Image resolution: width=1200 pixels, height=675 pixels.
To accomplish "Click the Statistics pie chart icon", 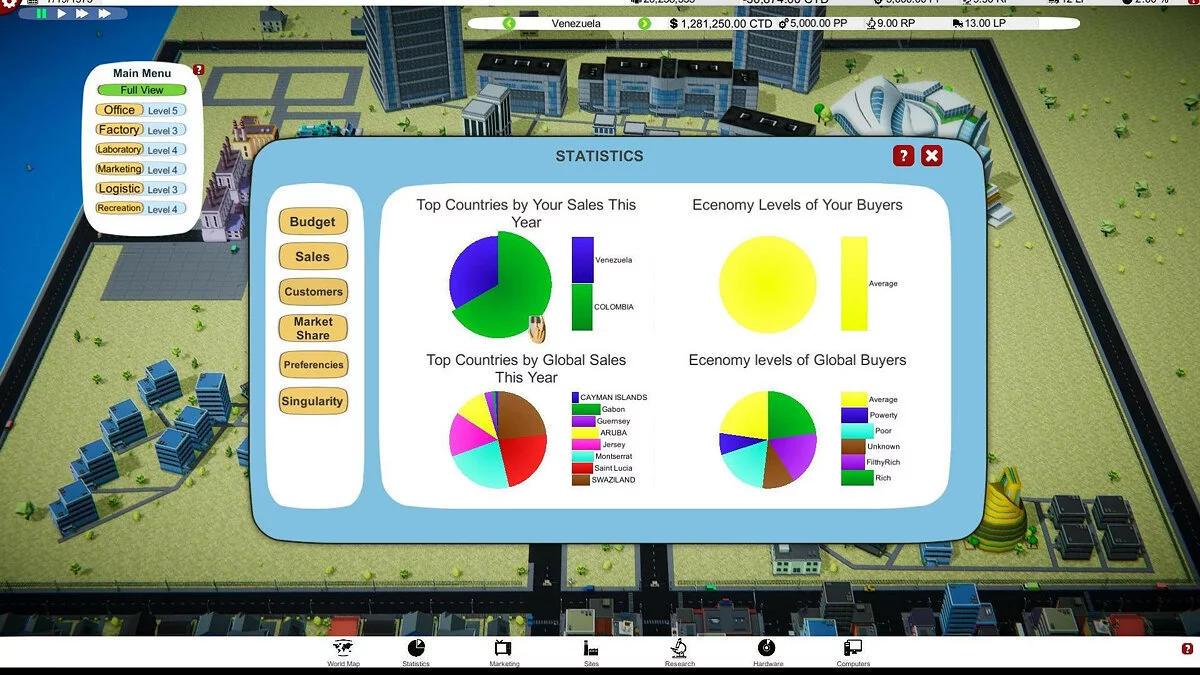I will coord(416,648).
